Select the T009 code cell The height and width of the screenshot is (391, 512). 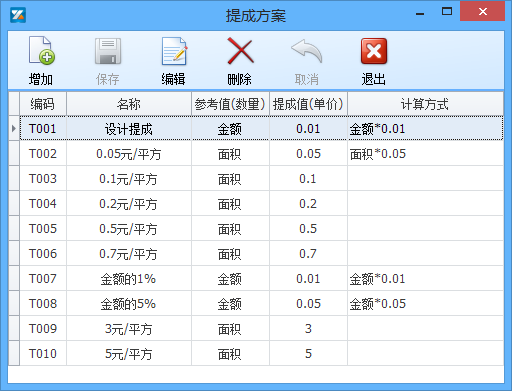[x=43, y=328]
